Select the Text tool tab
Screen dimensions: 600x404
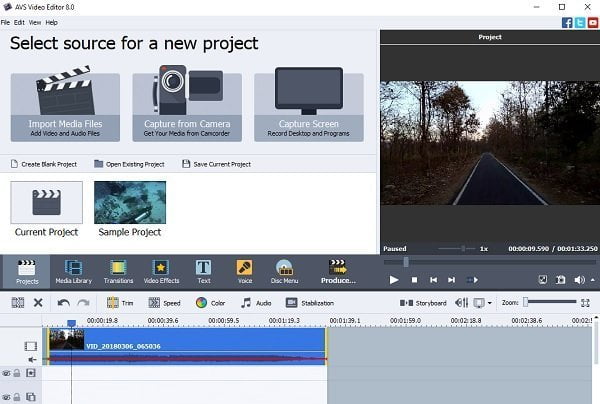point(204,272)
